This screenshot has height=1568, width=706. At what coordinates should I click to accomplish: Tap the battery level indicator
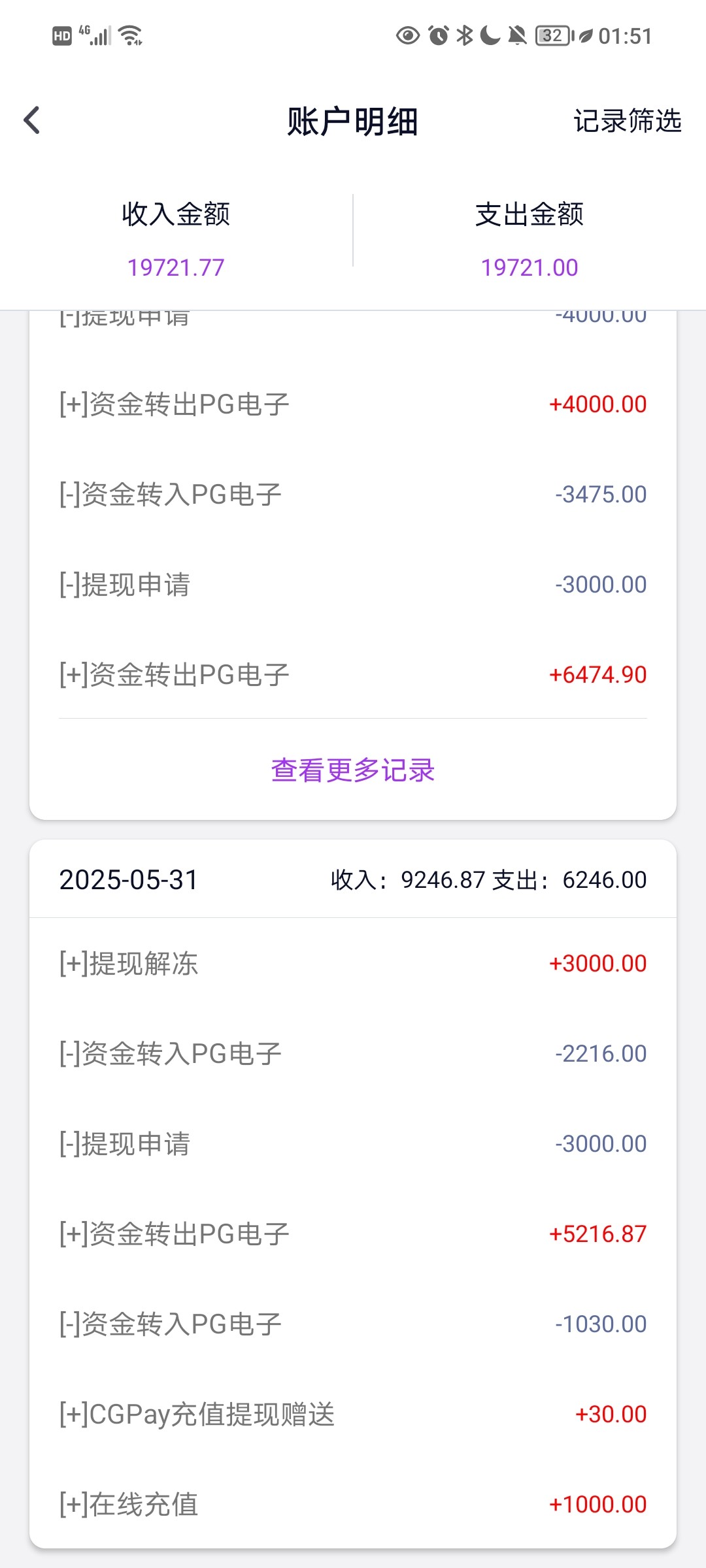[x=554, y=35]
